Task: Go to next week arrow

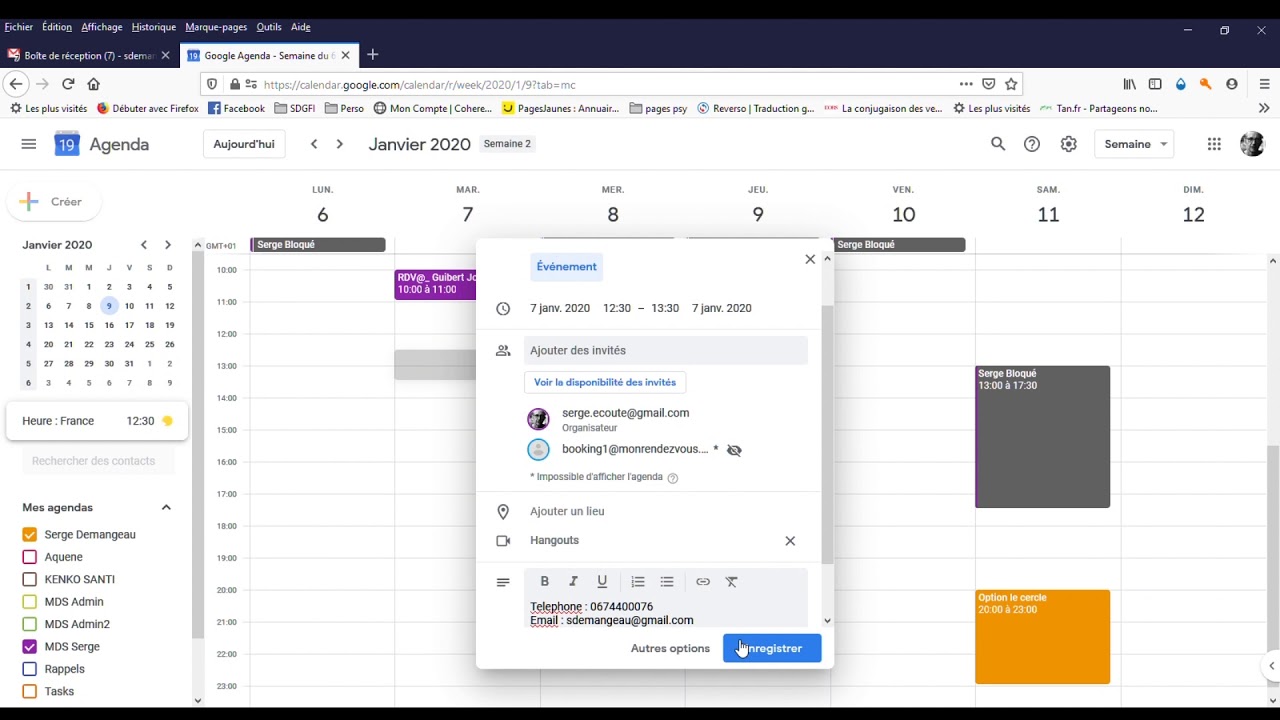Action: click(340, 144)
